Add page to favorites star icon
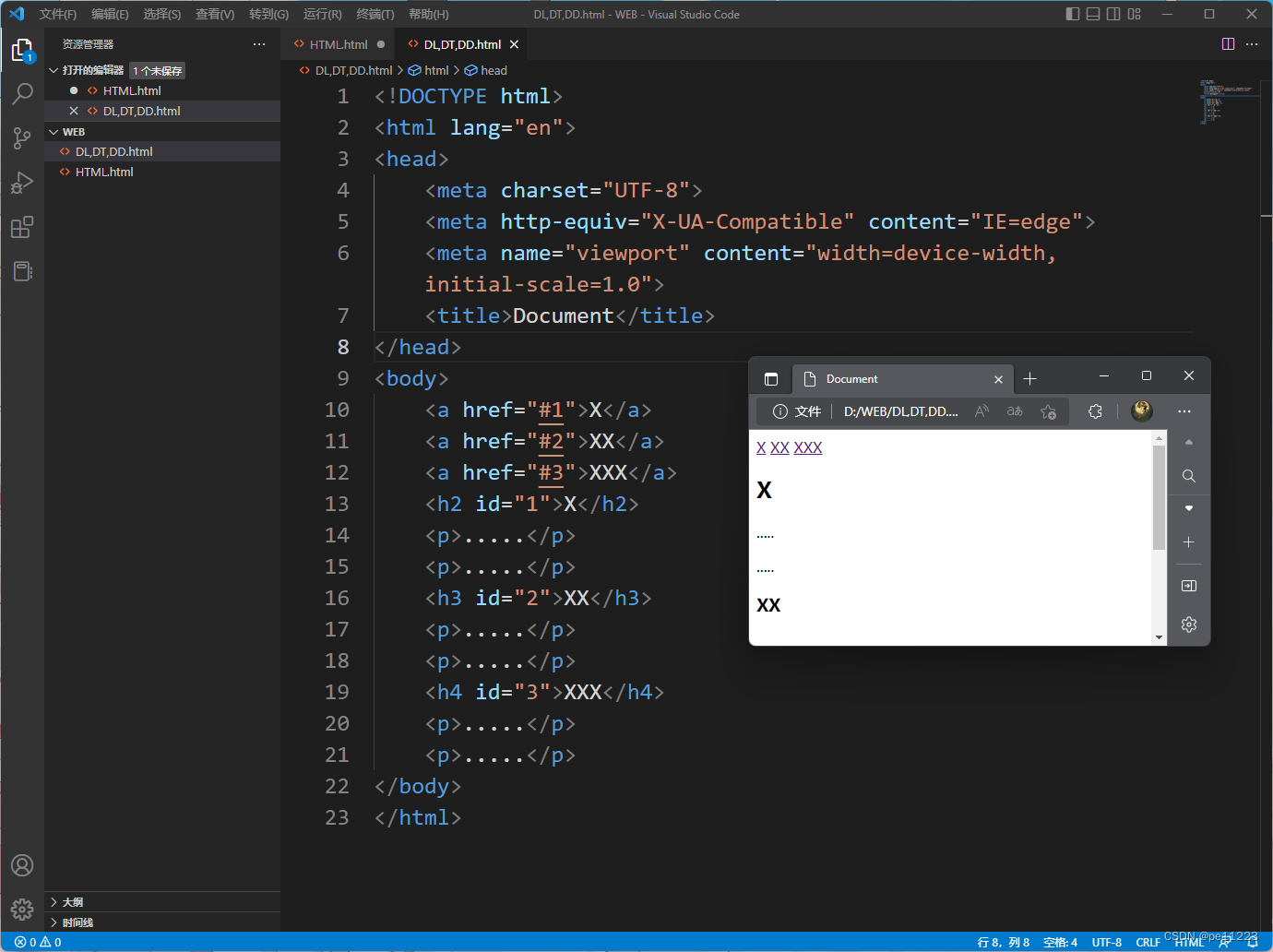1273x952 pixels. click(1048, 411)
